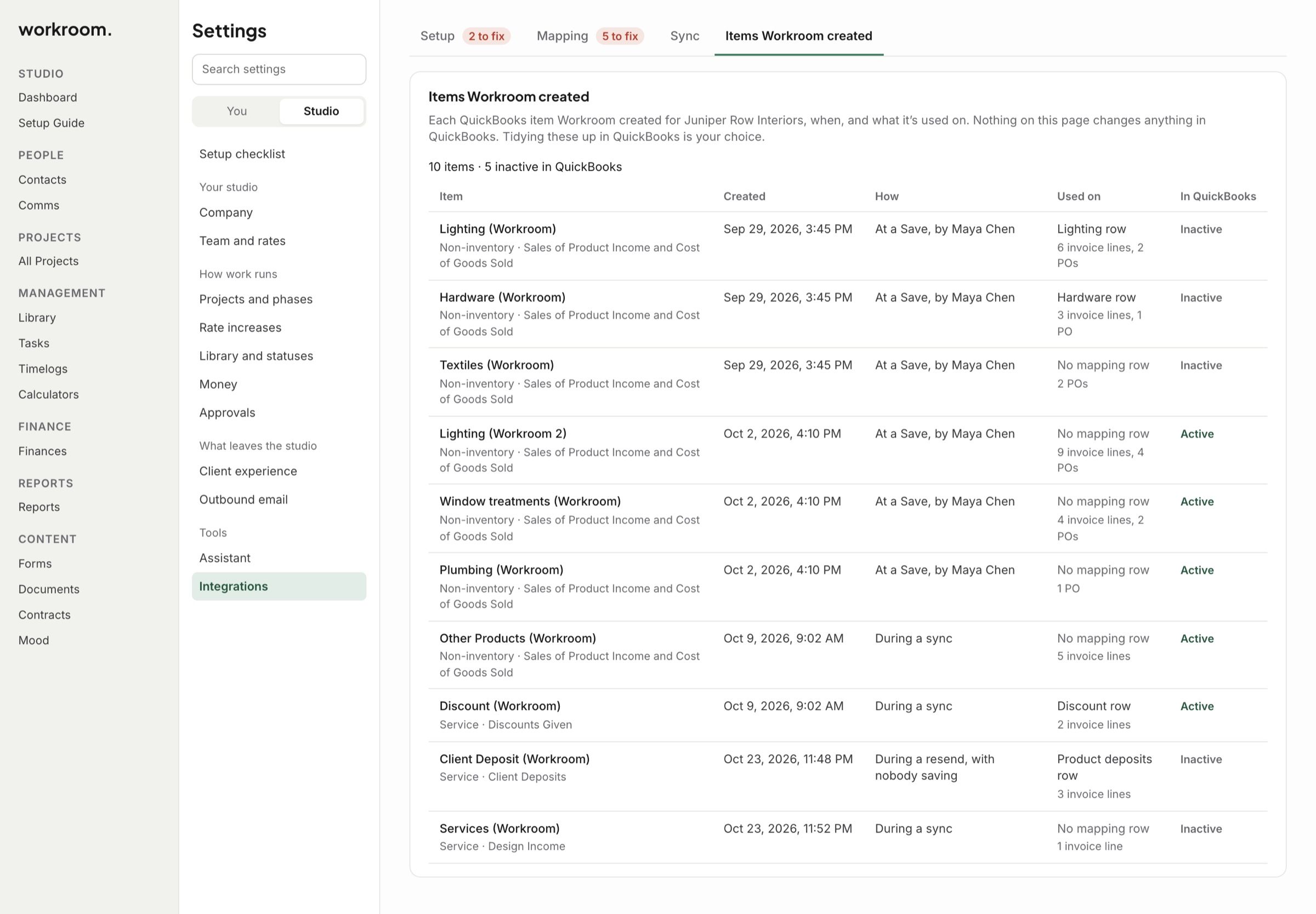
Task: Open Setup Guide in sidebar
Action: 52,123
